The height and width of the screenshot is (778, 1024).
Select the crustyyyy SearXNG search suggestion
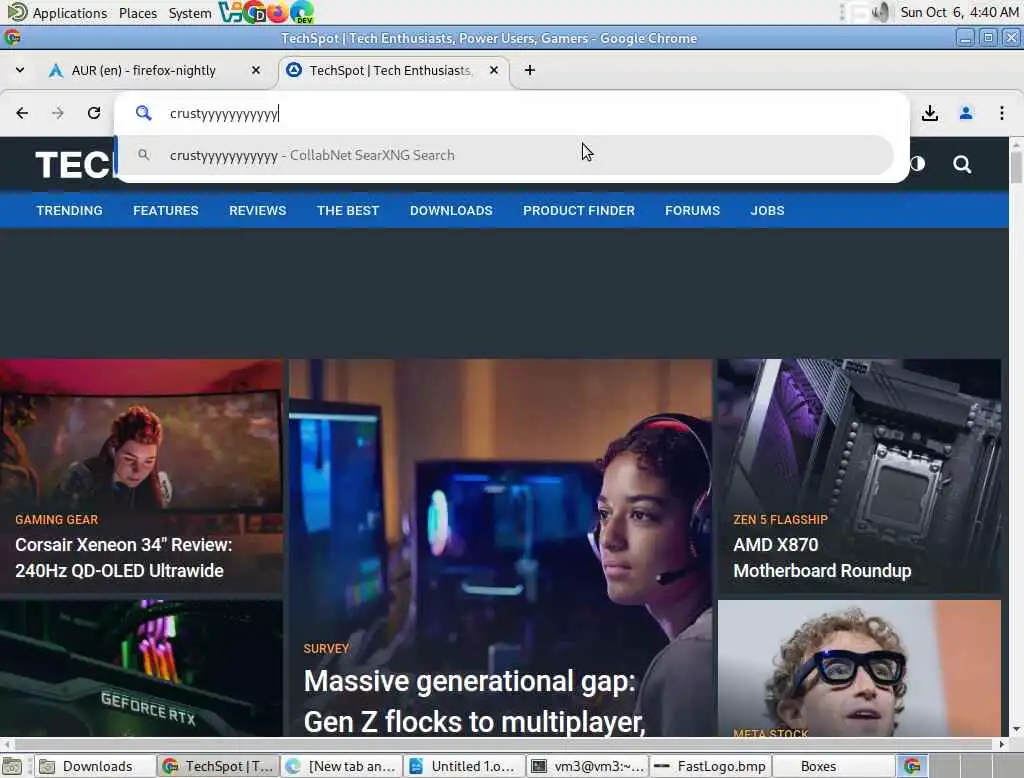[x=504, y=155]
